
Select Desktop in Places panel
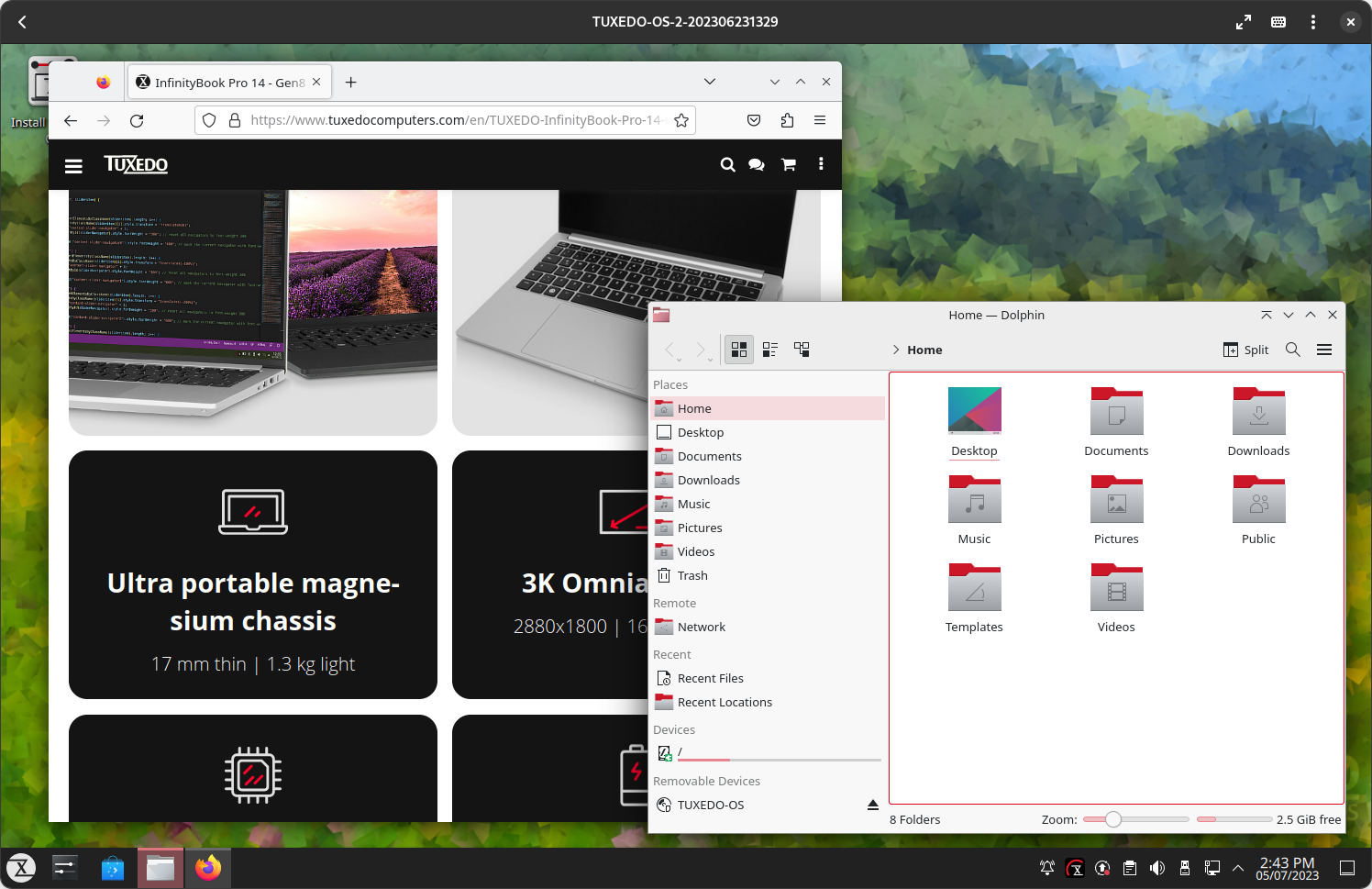pyautogui.click(x=768, y=432)
